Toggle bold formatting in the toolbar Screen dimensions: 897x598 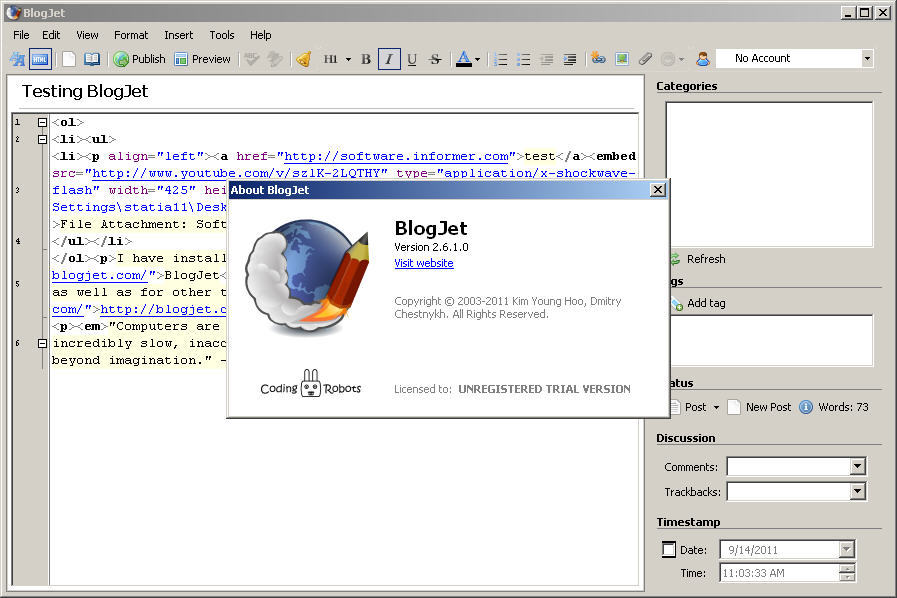366,60
